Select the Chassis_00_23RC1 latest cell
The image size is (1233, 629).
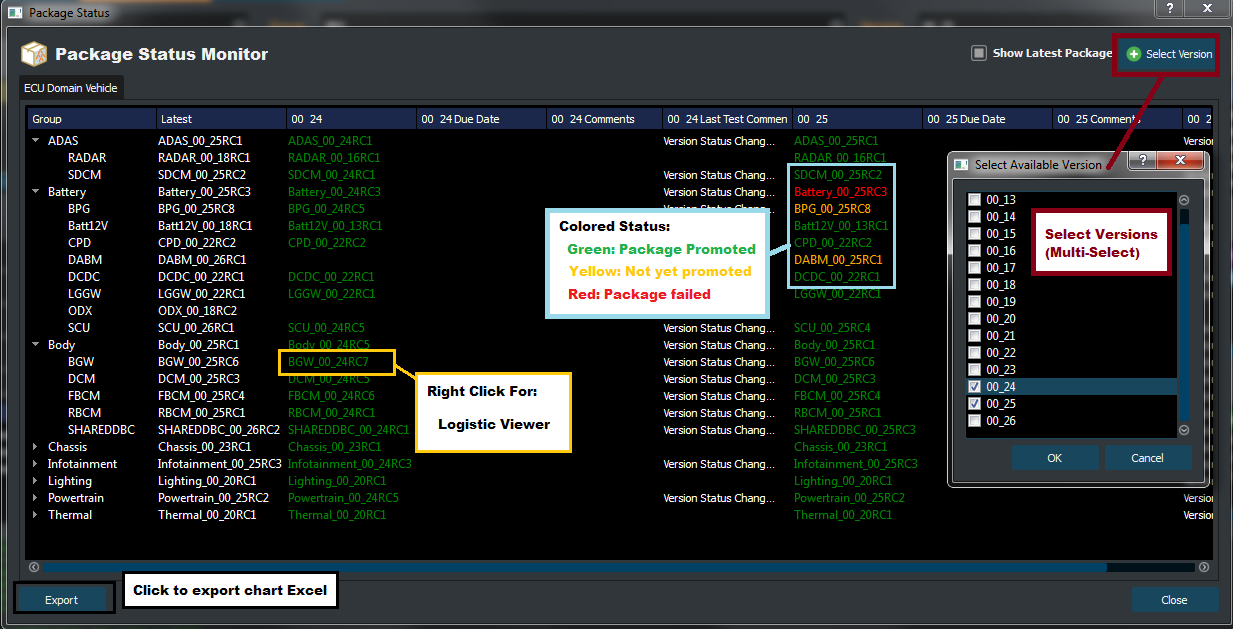pyautogui.click(x=205, y=447)
